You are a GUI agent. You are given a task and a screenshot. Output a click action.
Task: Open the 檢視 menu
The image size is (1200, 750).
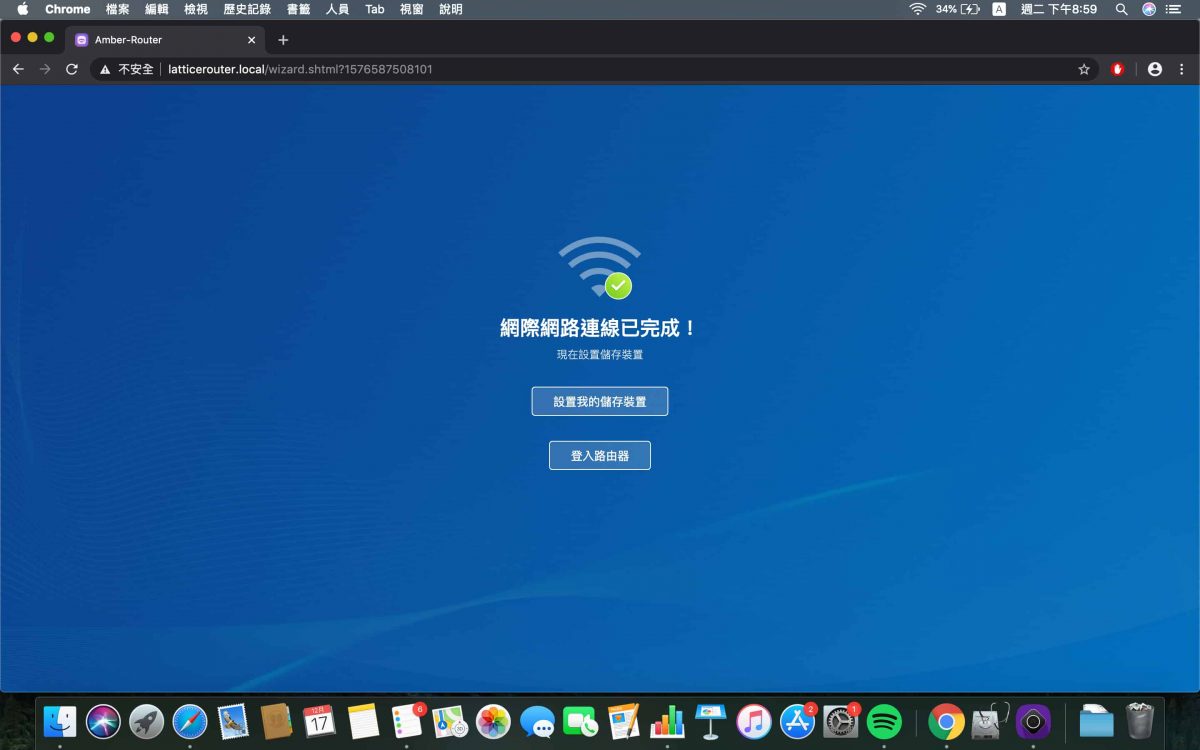(x=196, y=9)
